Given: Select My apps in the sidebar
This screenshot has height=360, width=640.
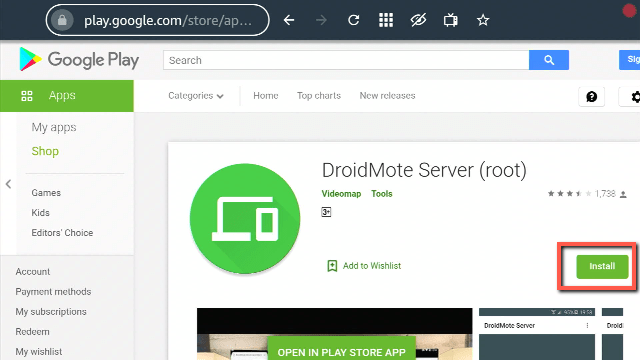Looking at the screenshot, I should pos(54,127).
